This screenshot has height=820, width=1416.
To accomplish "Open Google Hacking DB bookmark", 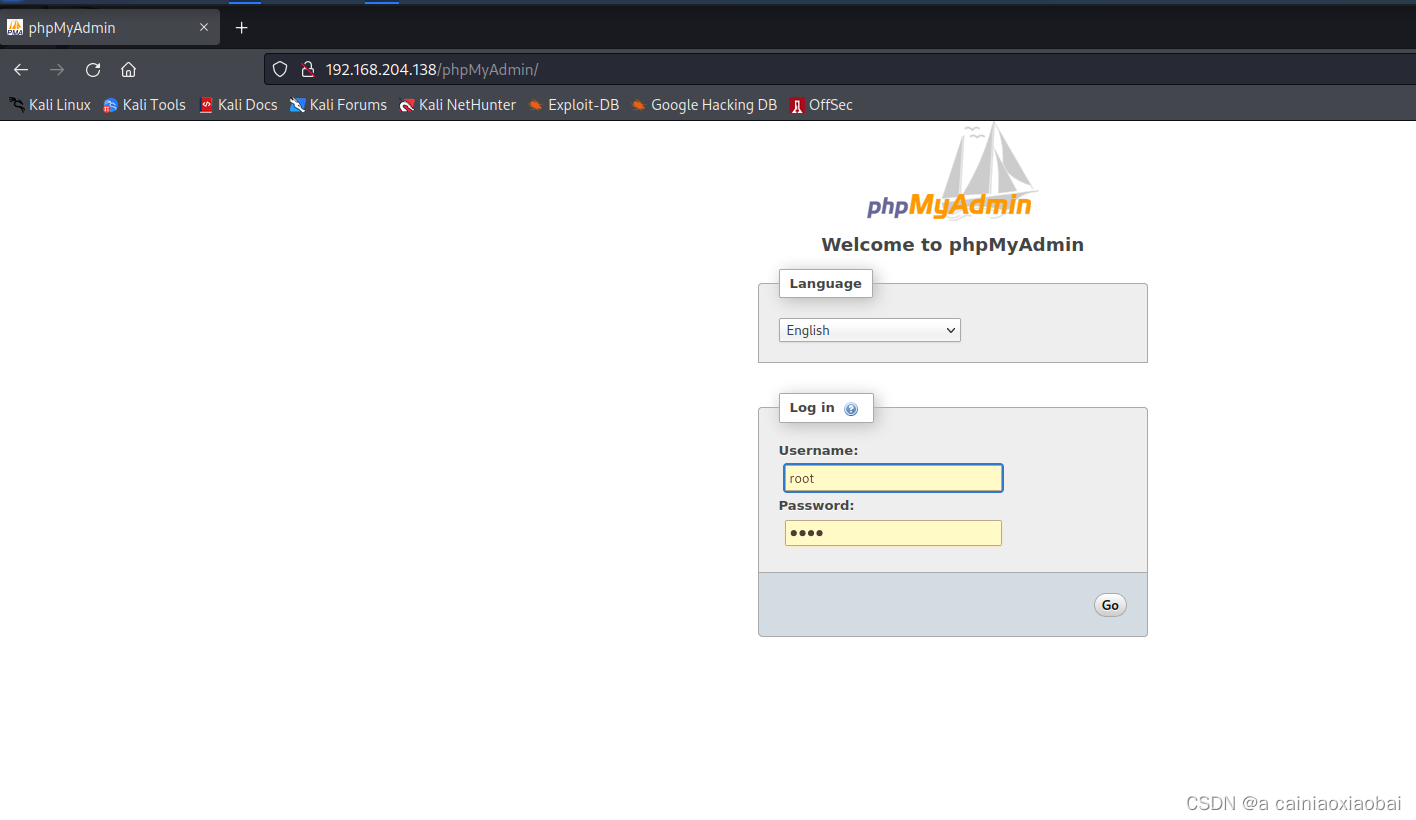I will 704,105.
